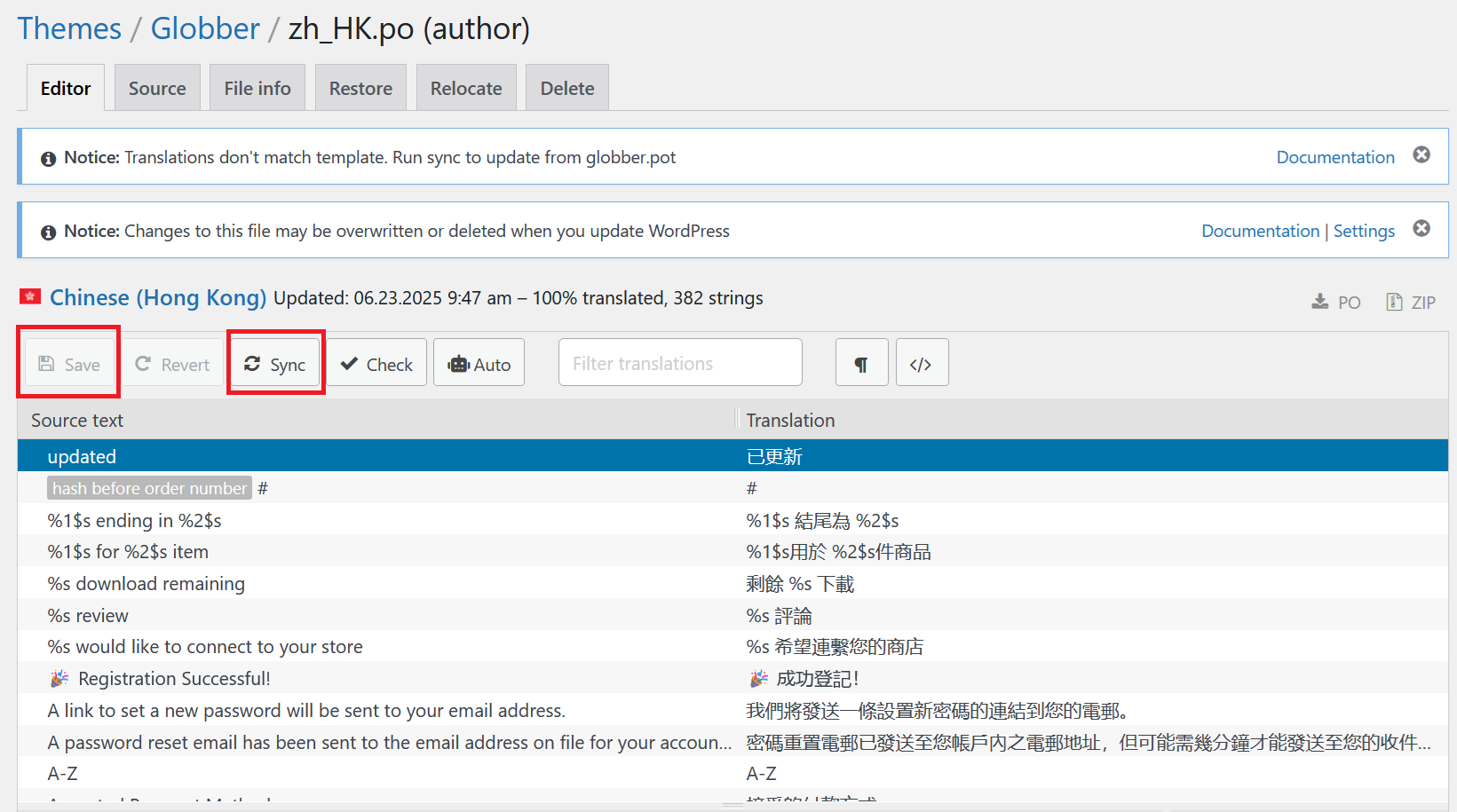Open the Restore tab

point(360,88)
